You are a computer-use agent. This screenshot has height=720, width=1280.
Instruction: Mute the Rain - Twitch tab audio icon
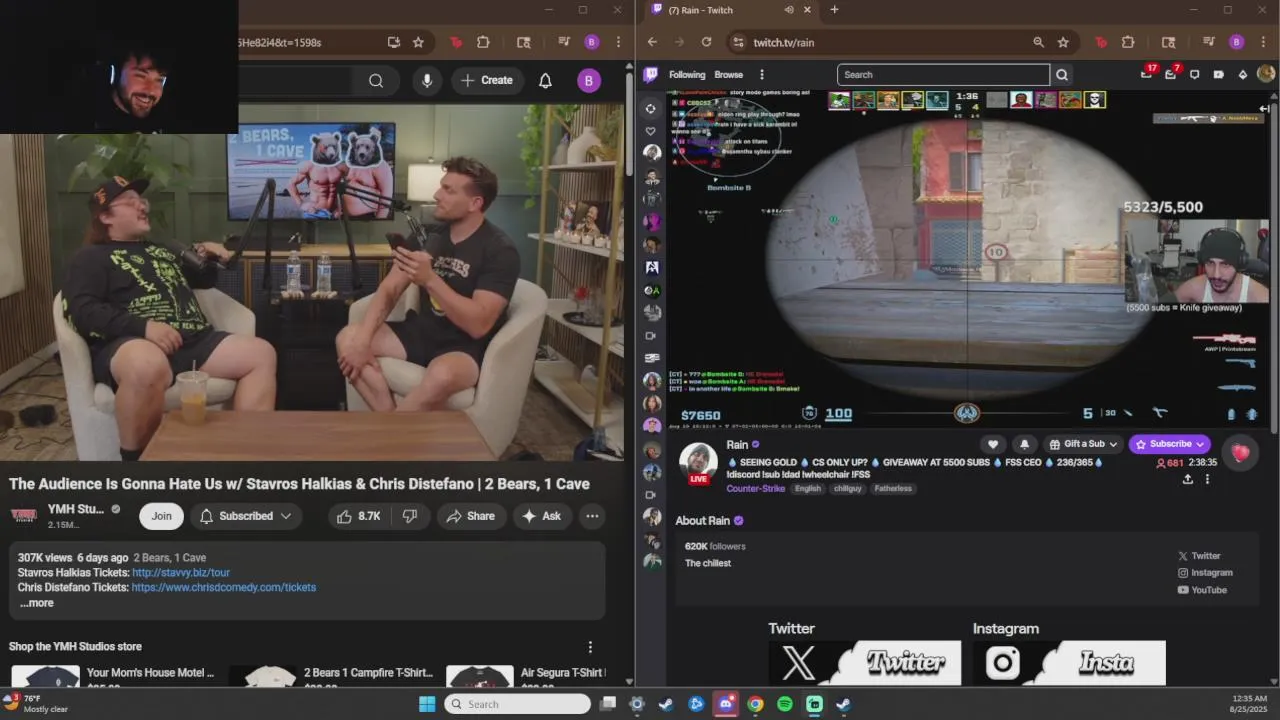789,10
